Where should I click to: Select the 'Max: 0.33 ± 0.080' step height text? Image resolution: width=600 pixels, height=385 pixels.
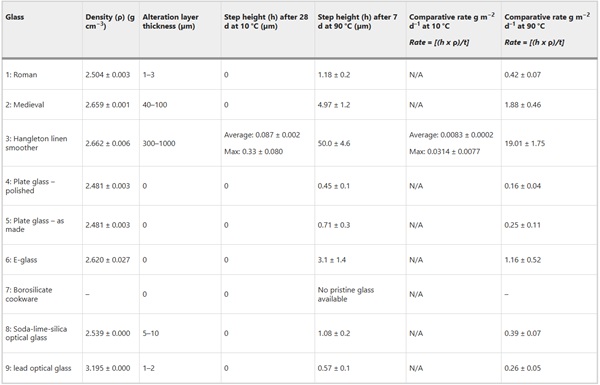point(254,152)
